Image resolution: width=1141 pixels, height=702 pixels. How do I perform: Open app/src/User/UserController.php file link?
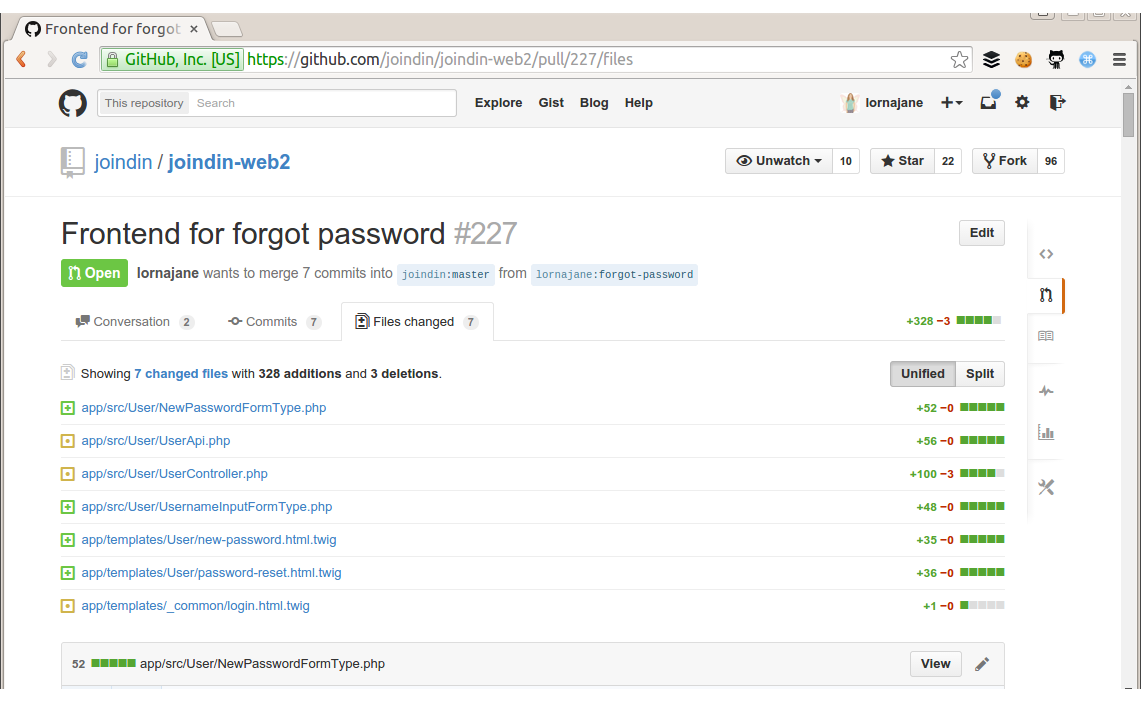pos(174,474)
